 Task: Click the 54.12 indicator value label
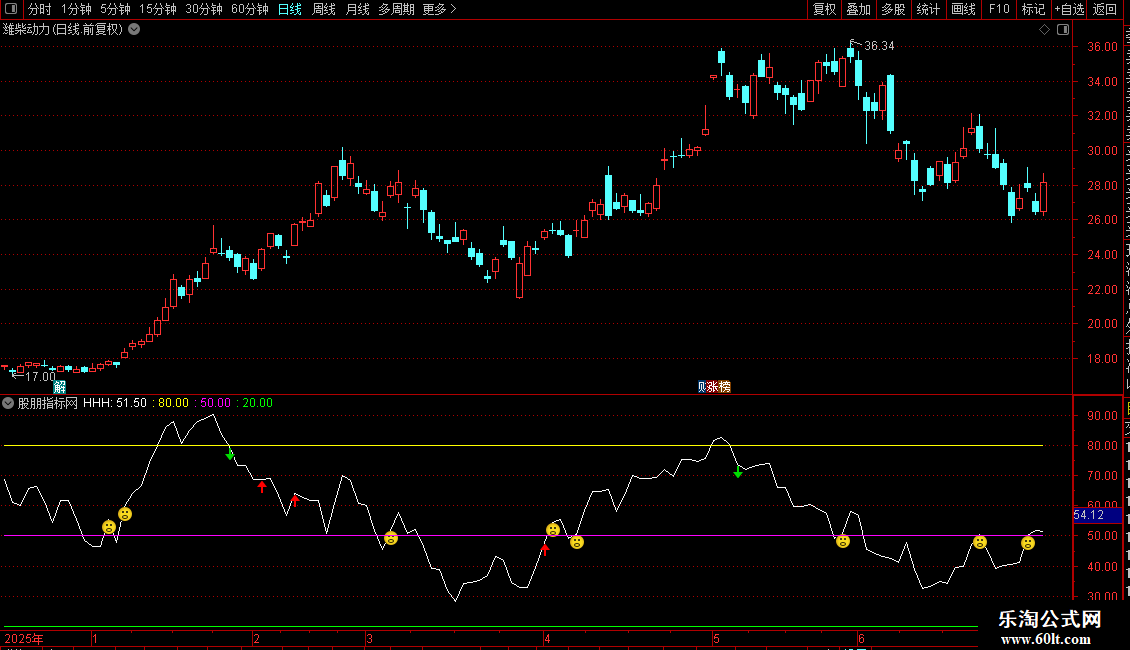1097,515
